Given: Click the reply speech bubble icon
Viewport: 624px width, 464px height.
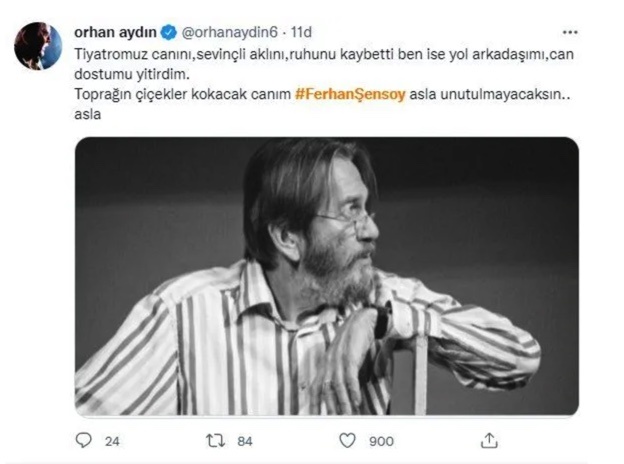Looking at the screenshot, I should [84, 439].
